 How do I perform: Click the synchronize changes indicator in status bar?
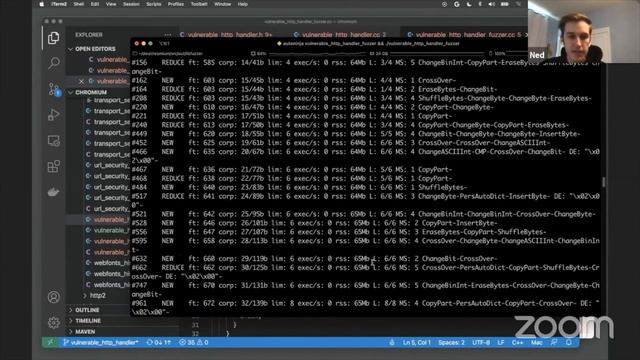(158, 342)
